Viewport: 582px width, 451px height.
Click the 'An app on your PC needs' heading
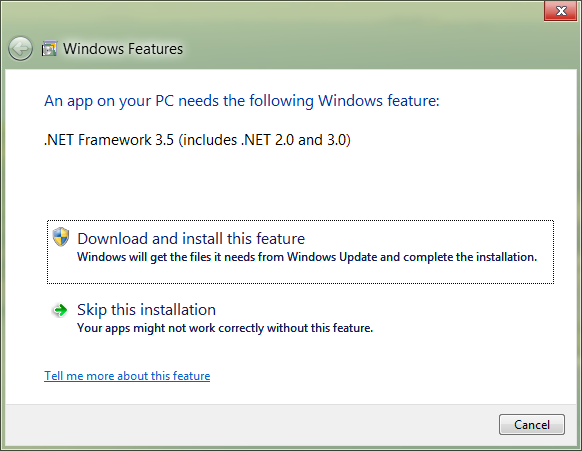242,101
